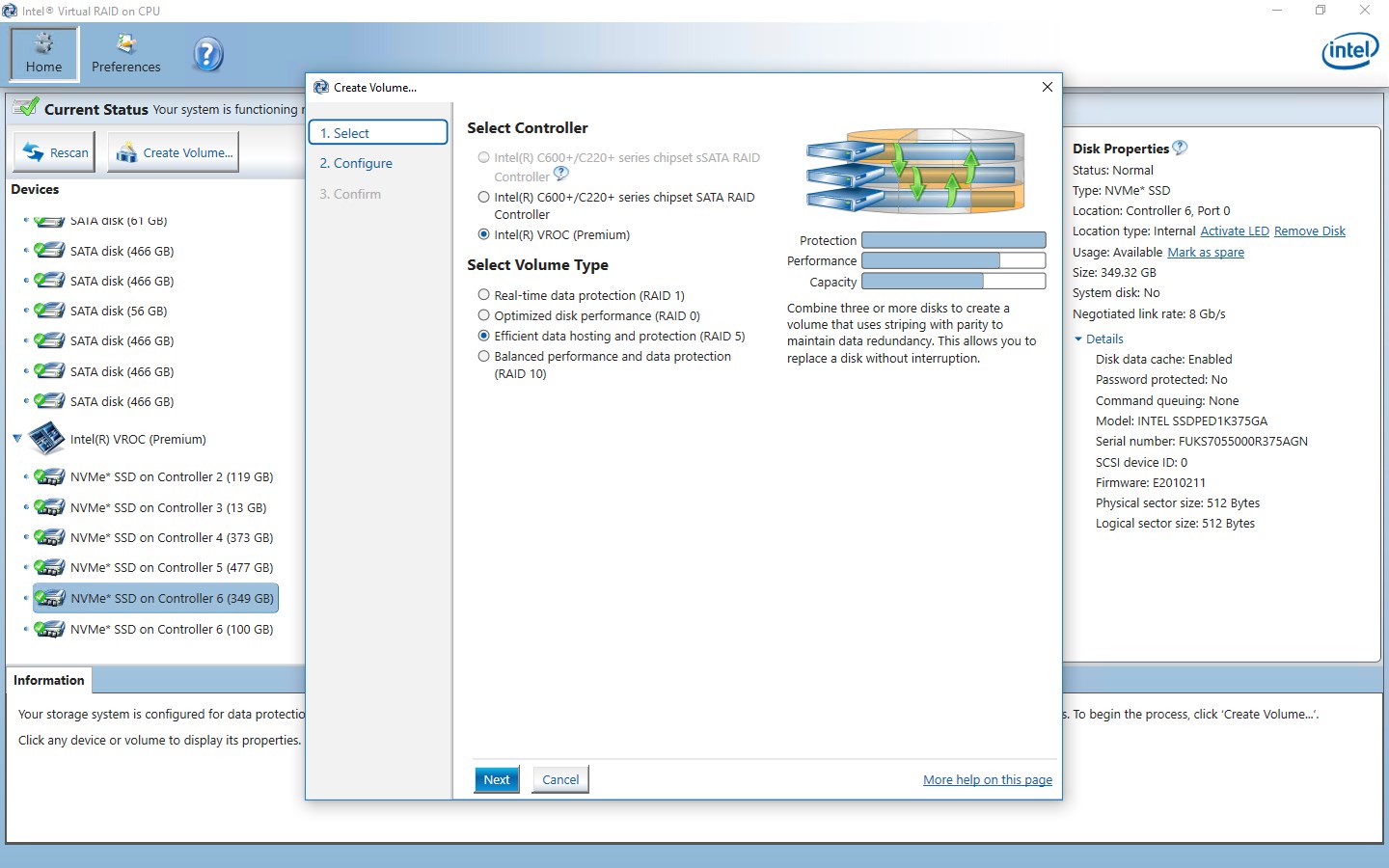The width and height of the screenshot is (1389, 868).
Task: Select Balanced performance and data protection (RAID 10)
Action: click(484, 356)
